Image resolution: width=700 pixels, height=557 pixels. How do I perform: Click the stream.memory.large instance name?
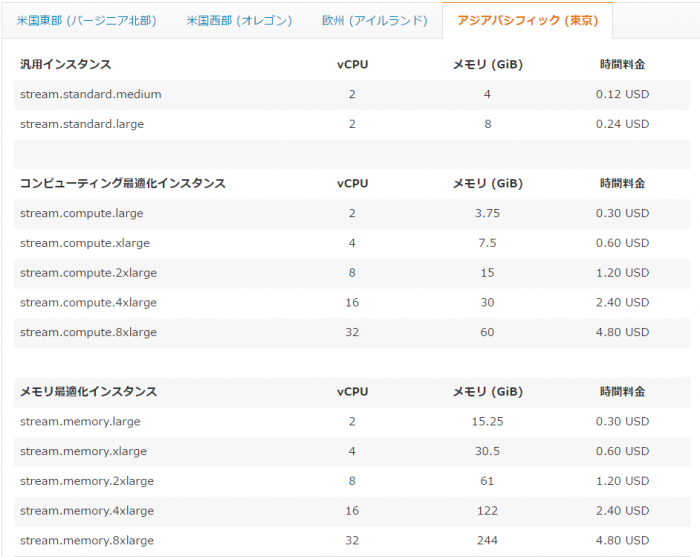tap(80, 422)
